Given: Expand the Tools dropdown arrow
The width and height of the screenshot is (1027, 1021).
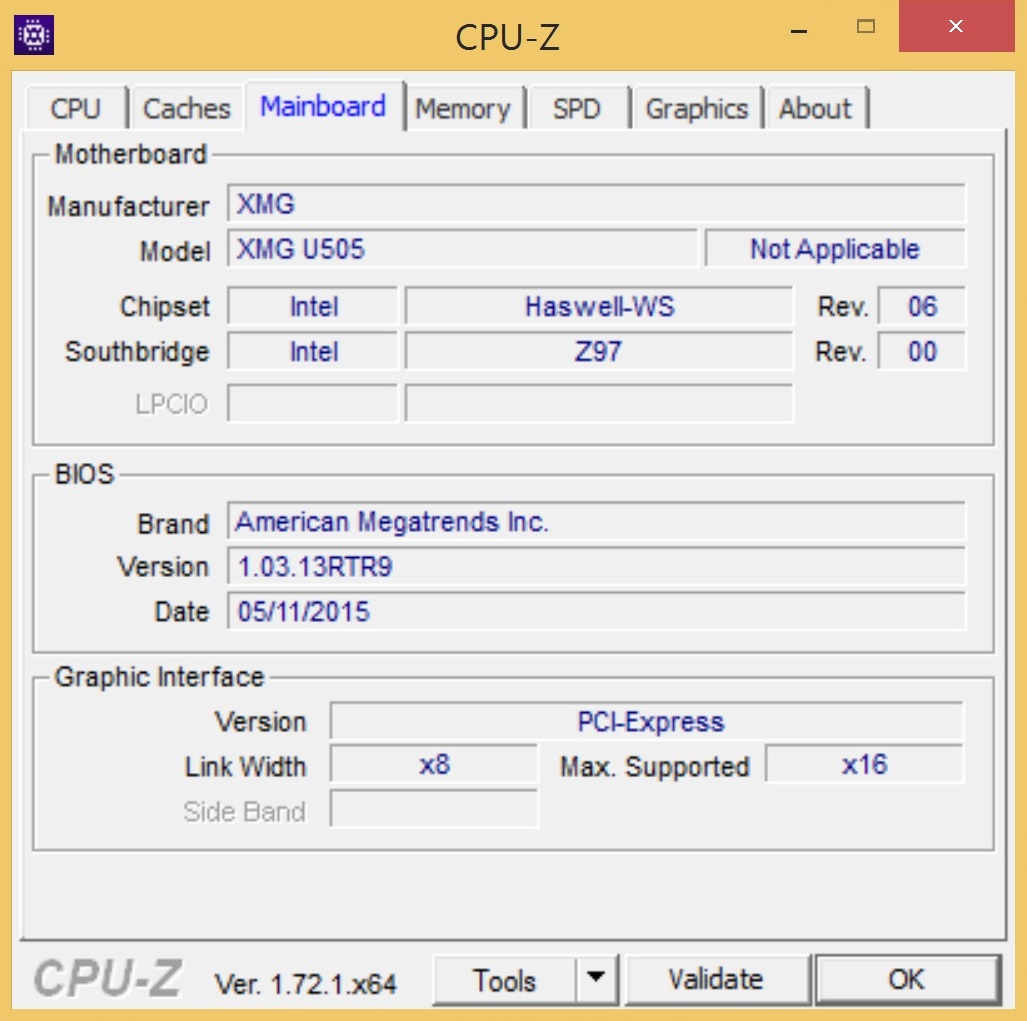Looking at the screenshot, I should point(596,980).
